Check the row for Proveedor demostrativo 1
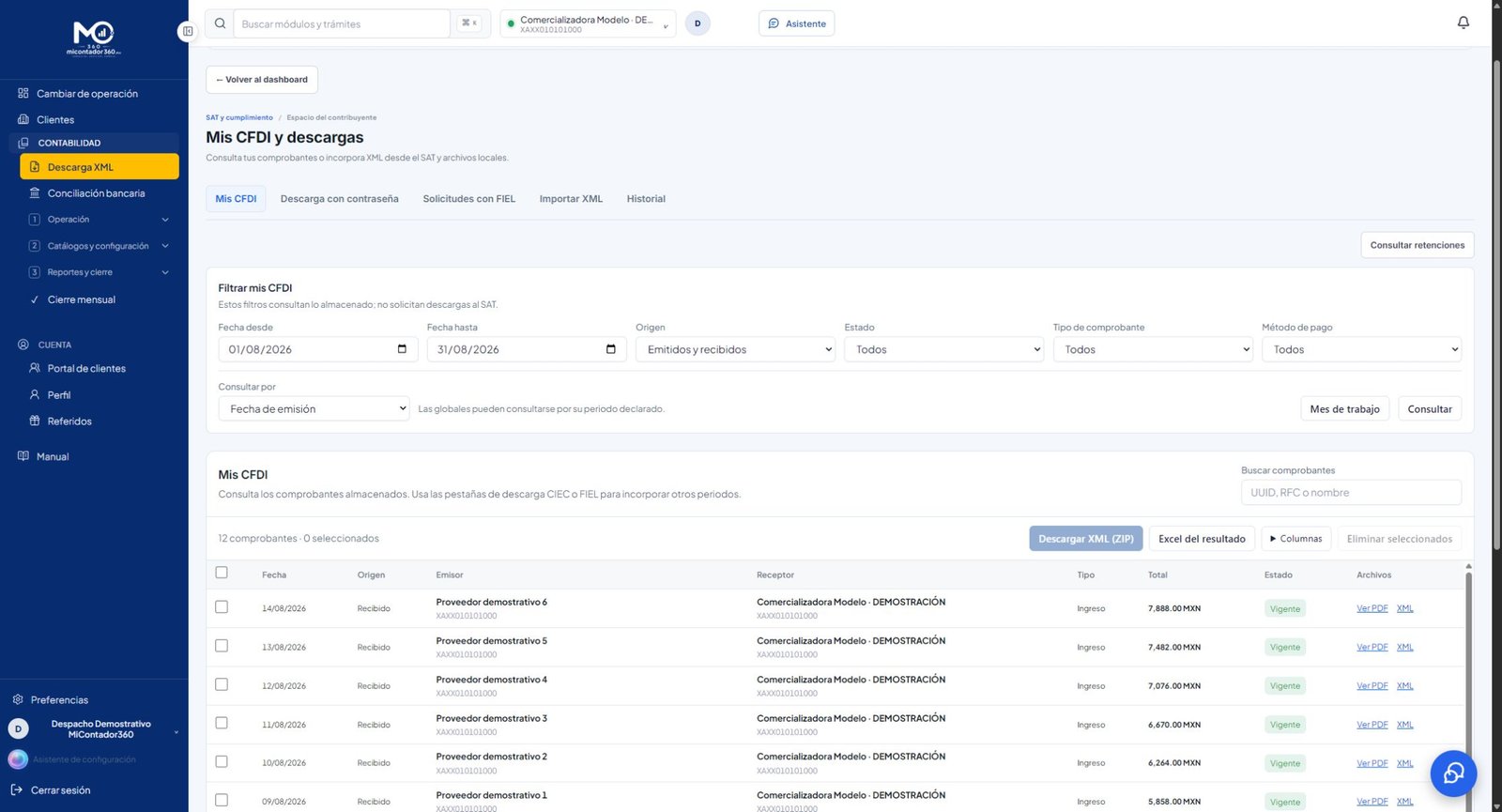 coord(222,800)
